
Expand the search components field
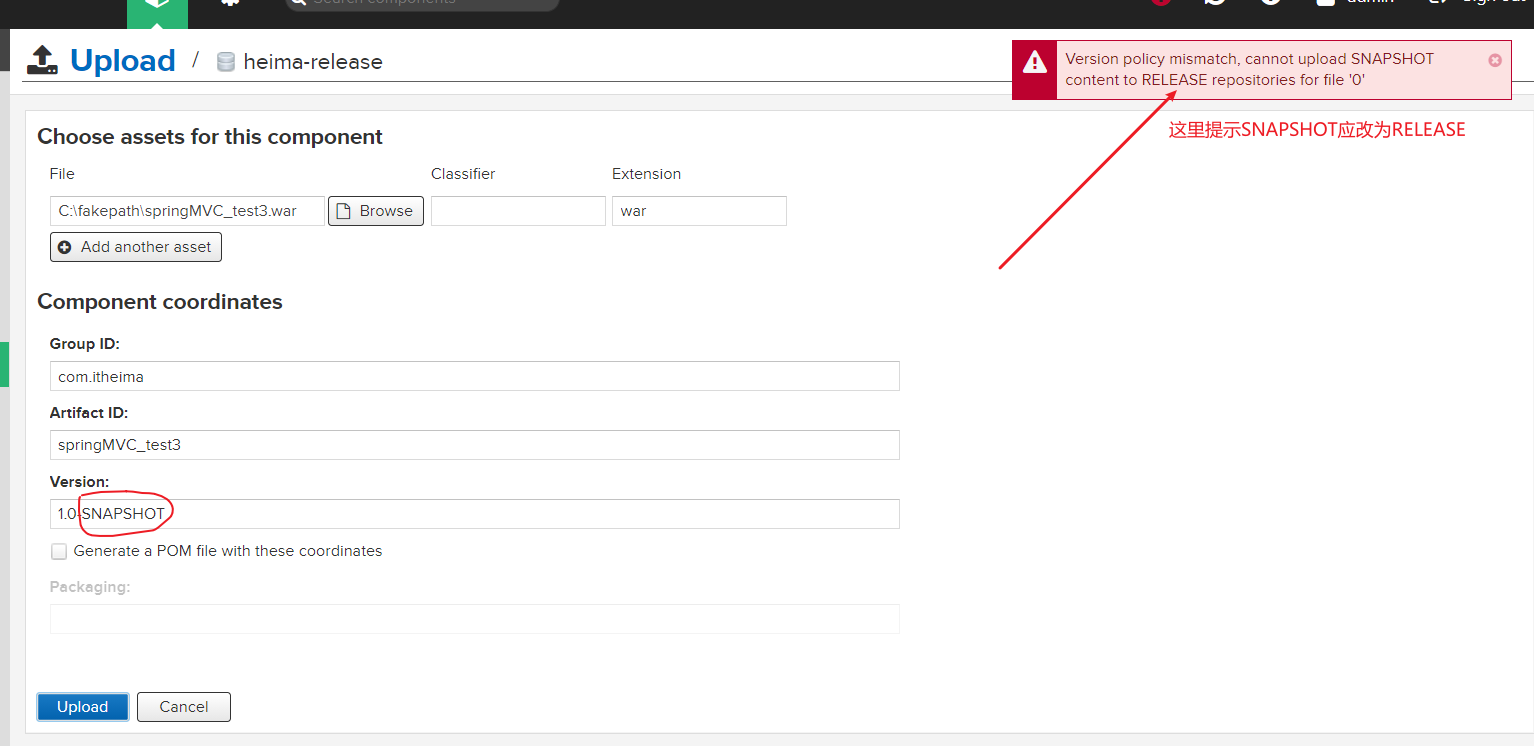point(420,4)
